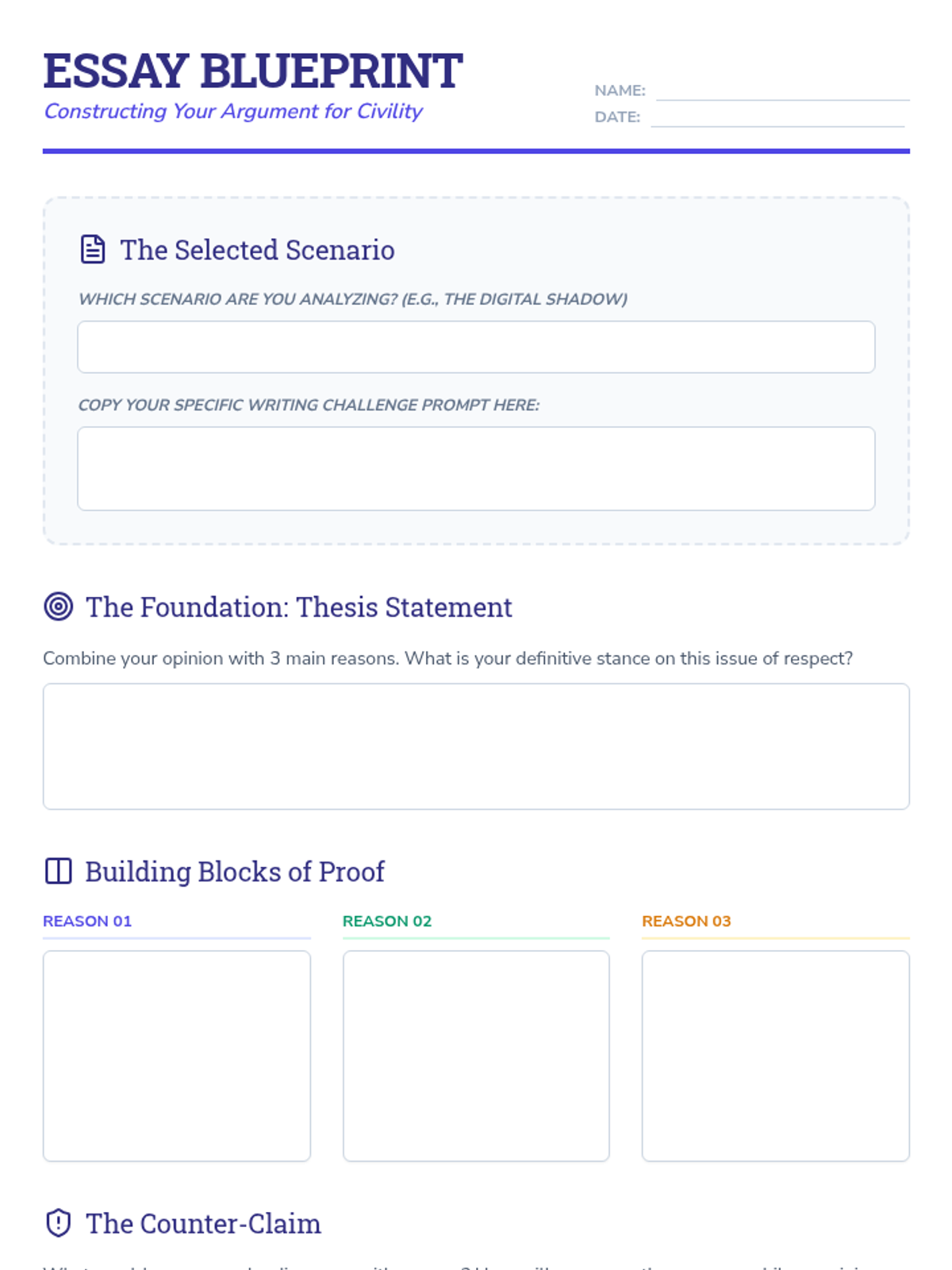Click the target icon next to Thesis Statement
Screen dimensions: 952x1270
59,606
